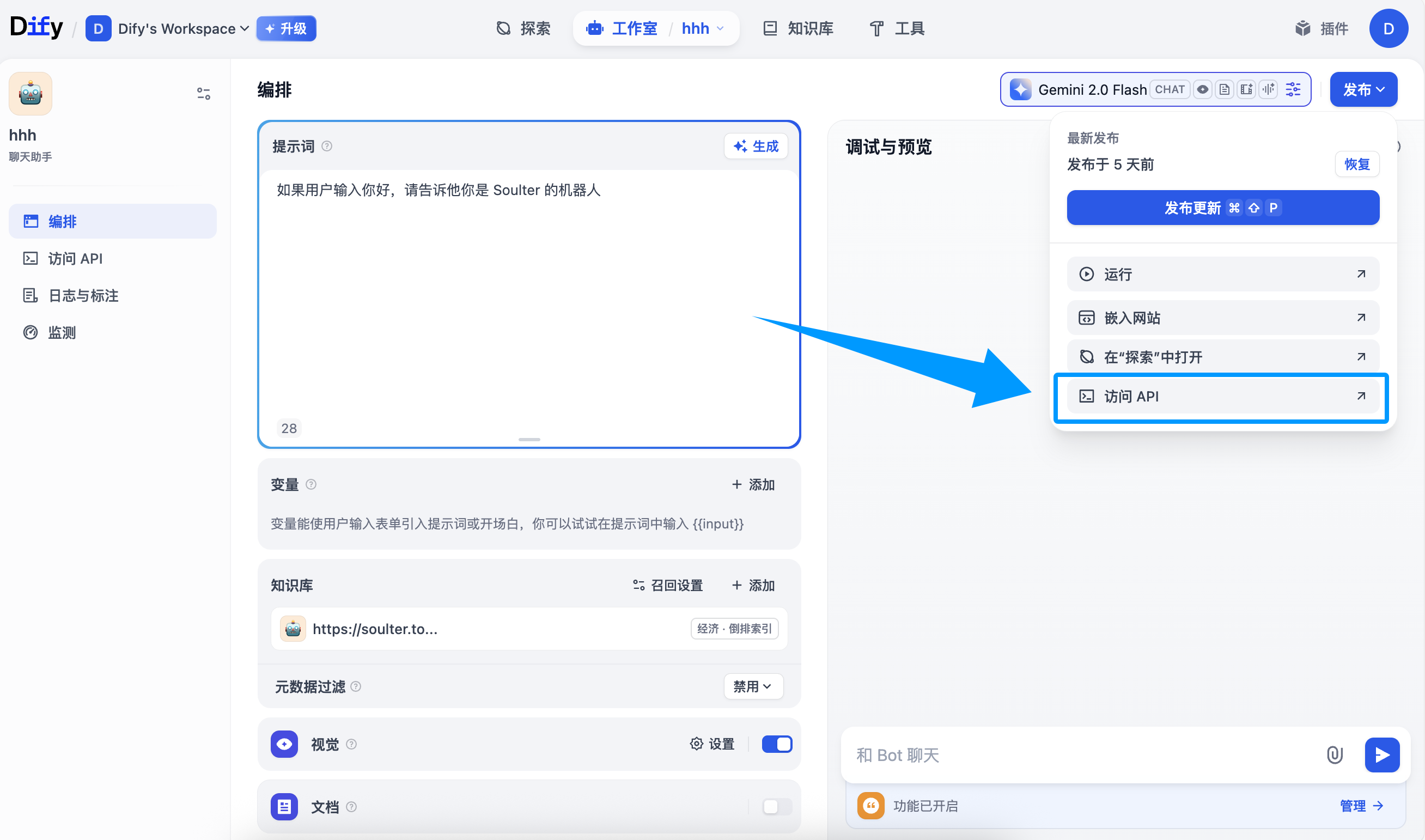Viewport: 1425px width, 840px height.
Task: Click help icon next to 提示词
Action: 326,147
